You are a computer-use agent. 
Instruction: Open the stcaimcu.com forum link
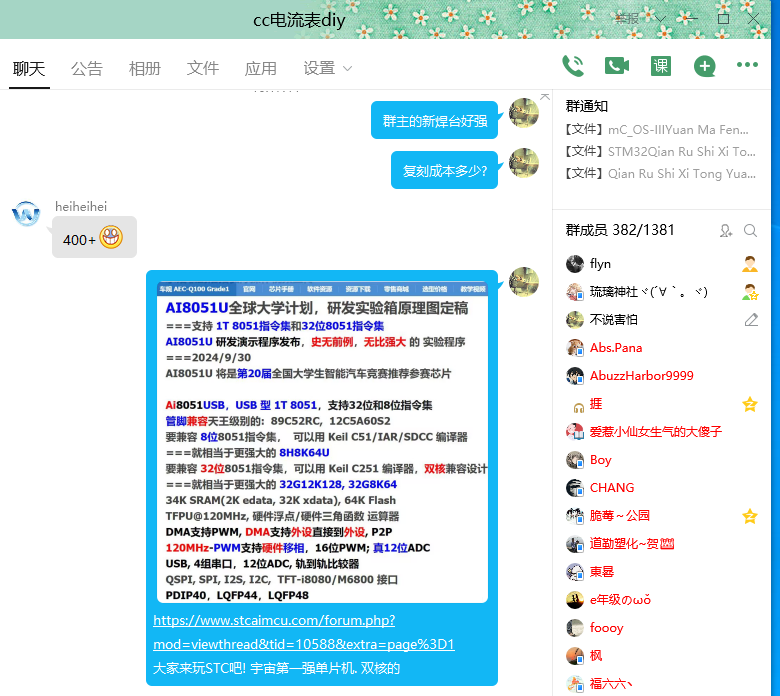[x=303, y=632]
